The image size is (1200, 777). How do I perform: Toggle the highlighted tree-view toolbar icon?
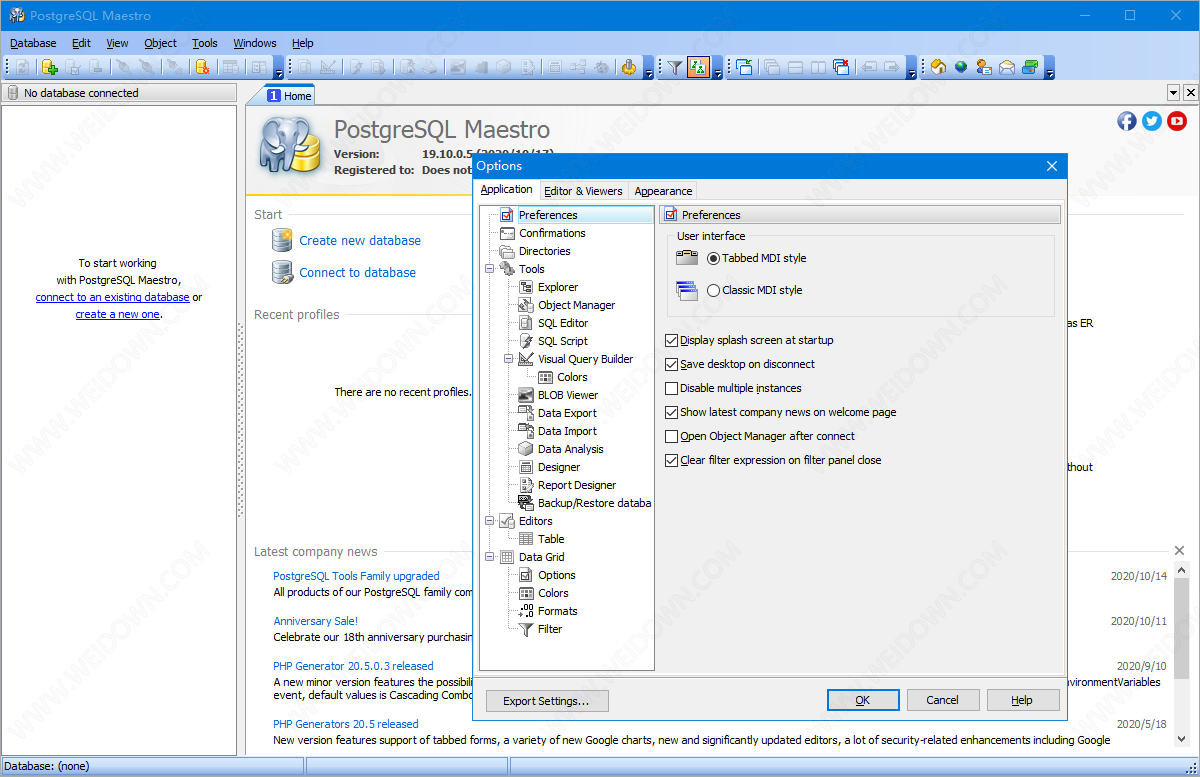coord(698,67)
